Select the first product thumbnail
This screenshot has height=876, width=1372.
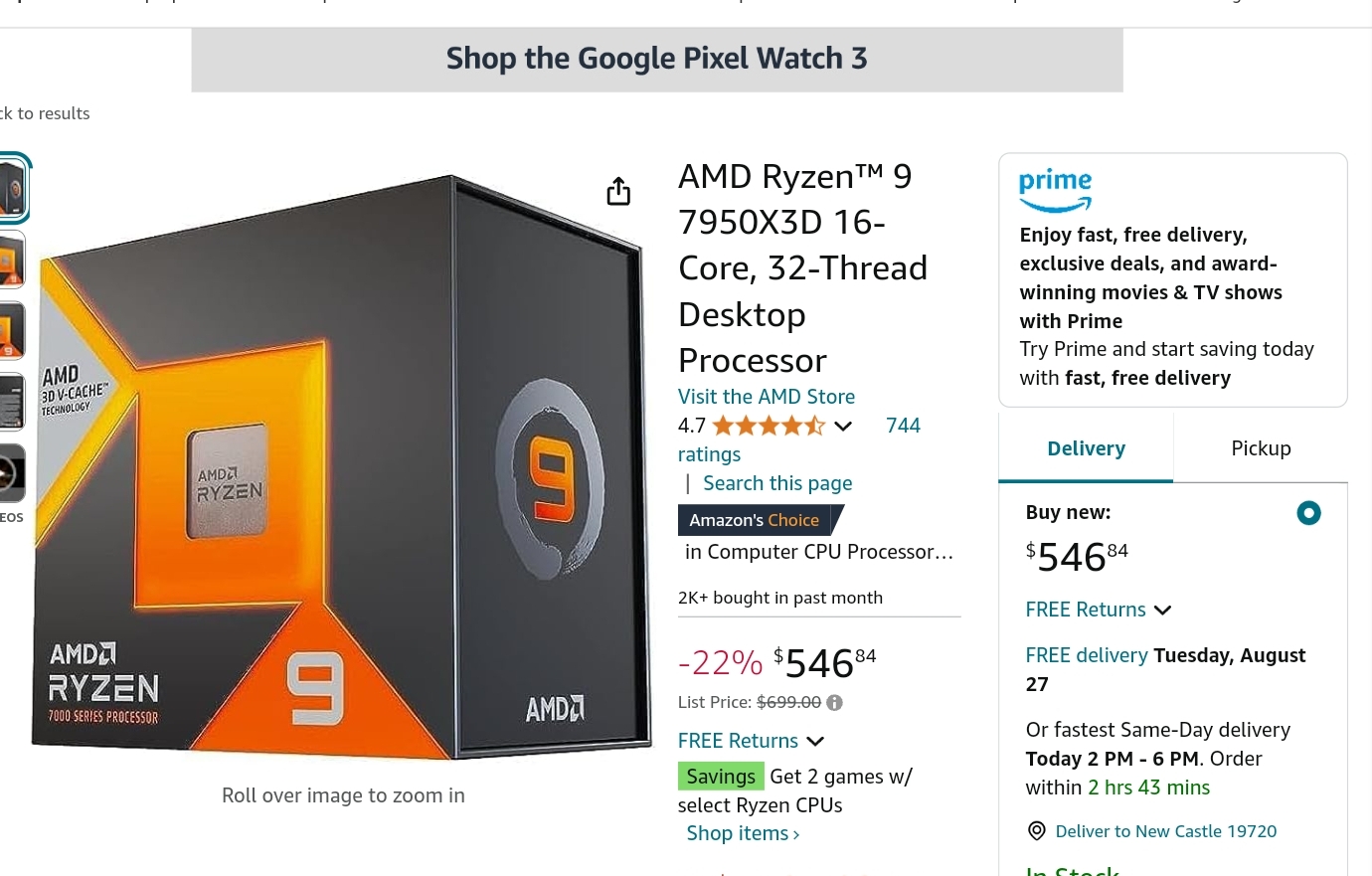click(13, 189)
